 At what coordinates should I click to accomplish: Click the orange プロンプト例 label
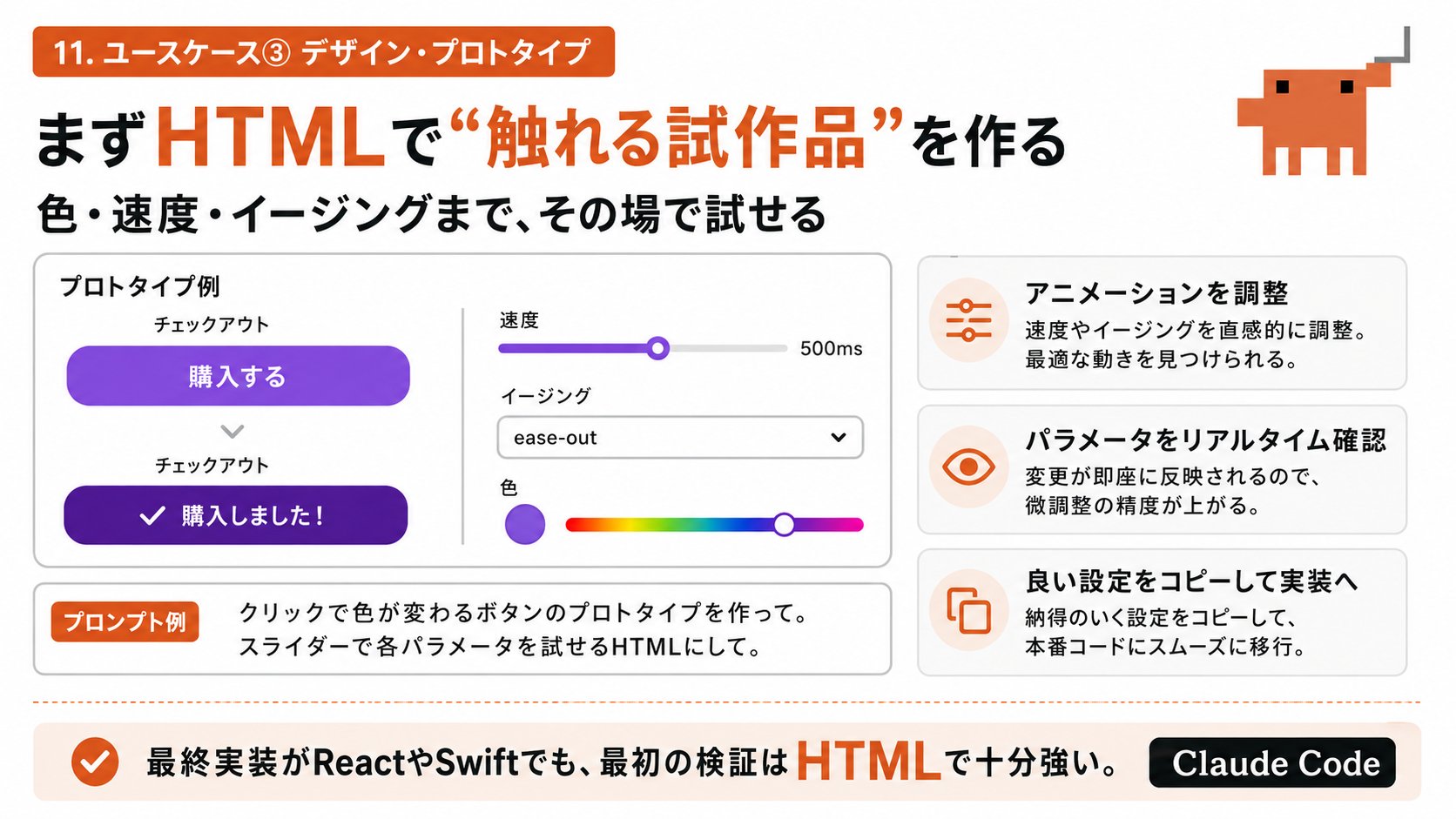125,621
